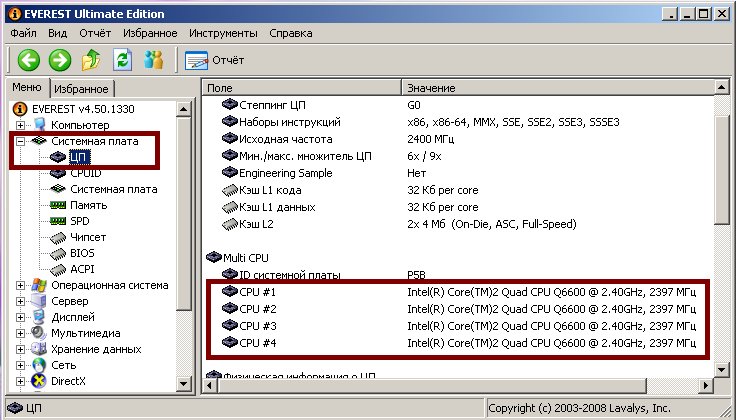Select the Кэш L1 кода row
Image resolution: width=736 pixels, height=420 pixels.
click(460, 190)
